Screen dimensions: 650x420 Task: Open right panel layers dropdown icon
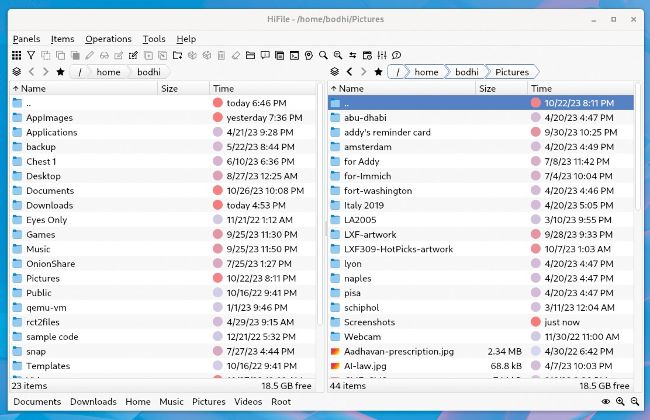click(x=334, y=72)
